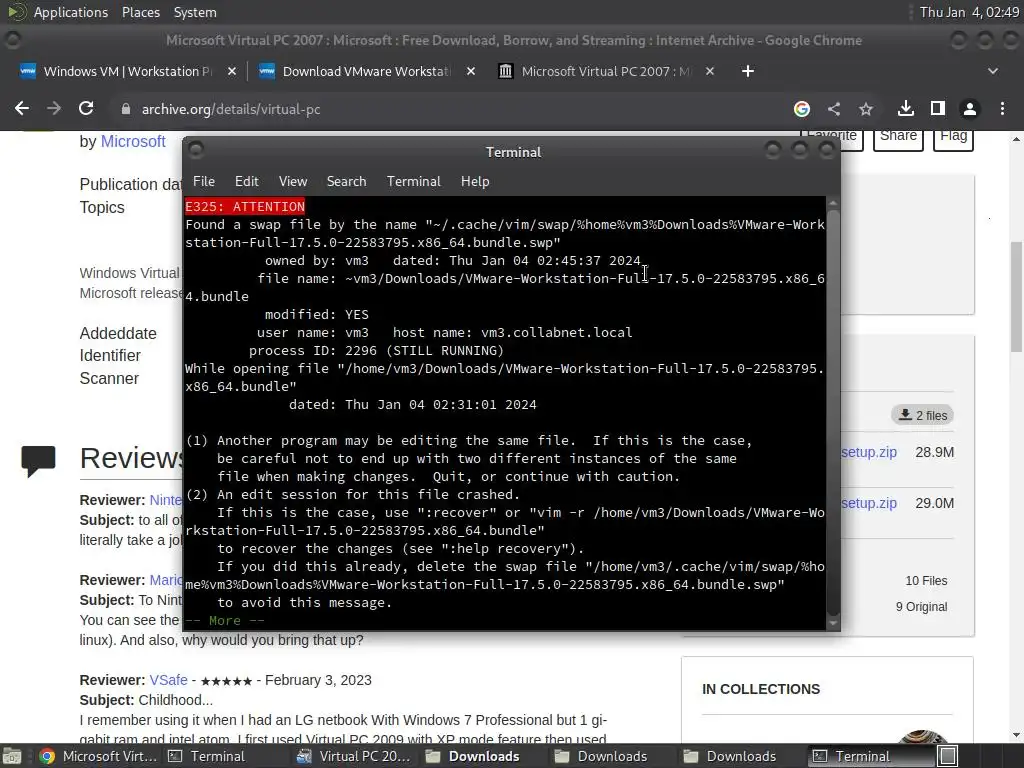Screen dimensions: 1024x768
Task: Close the Microsoft Virtual PC 2007 tab
Action: (x=710, y=71)
